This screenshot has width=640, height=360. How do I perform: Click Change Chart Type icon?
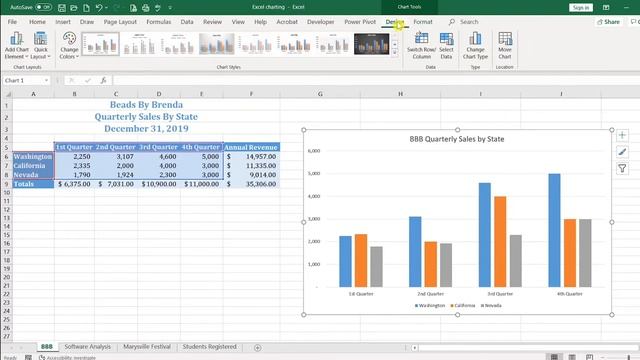[475, 45]
